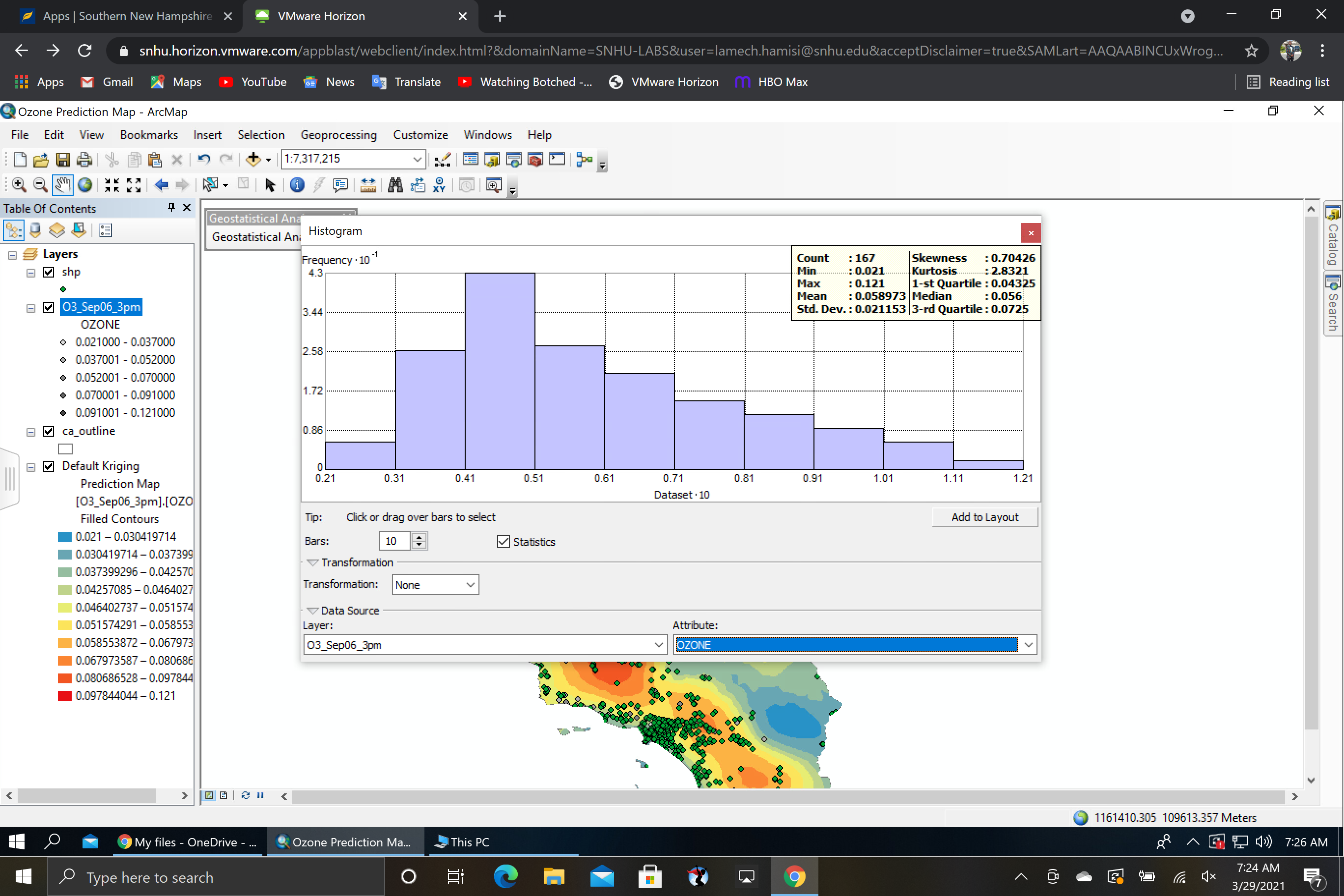Click the New Map Document icon
Screen dimensions: 1344x896
(20, 160)
